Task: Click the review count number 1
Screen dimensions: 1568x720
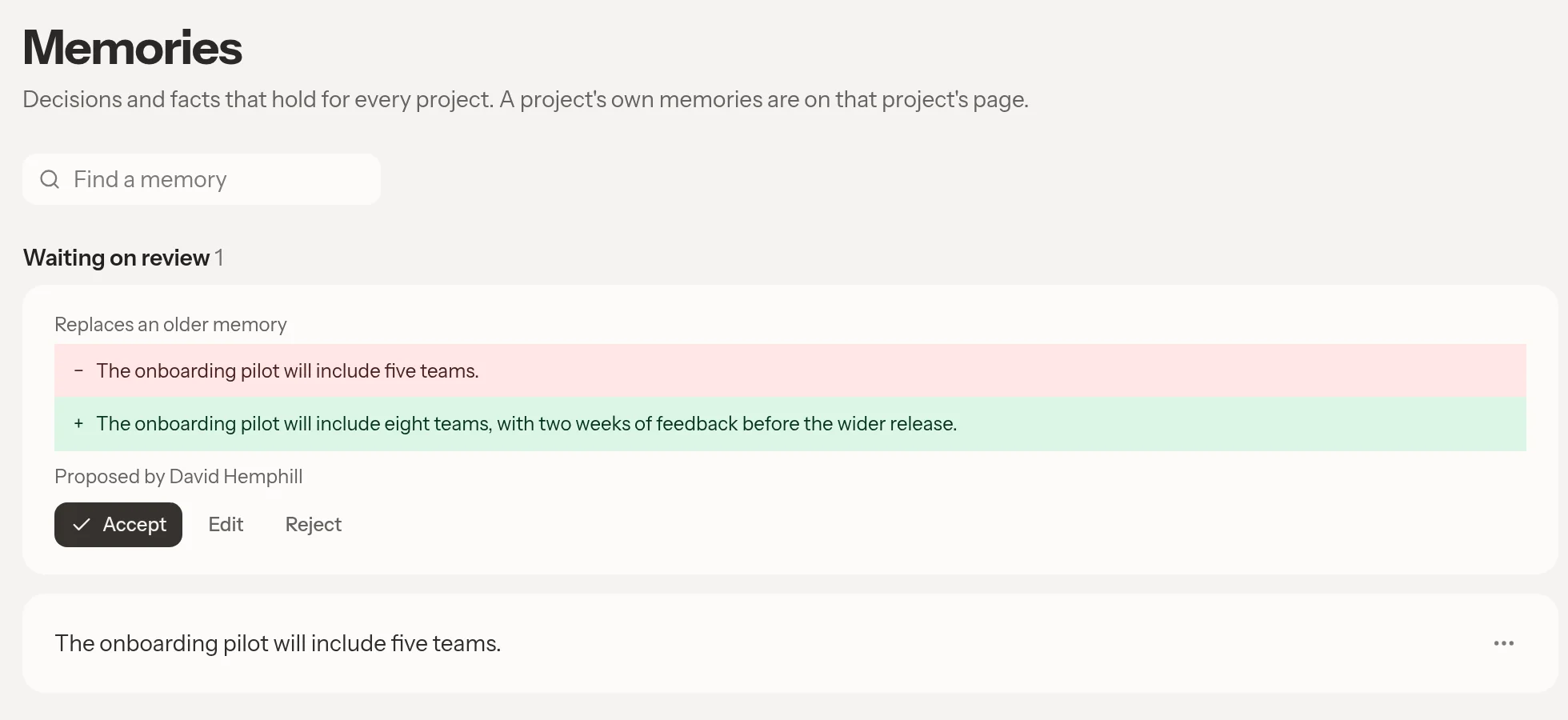Action: 219,258
